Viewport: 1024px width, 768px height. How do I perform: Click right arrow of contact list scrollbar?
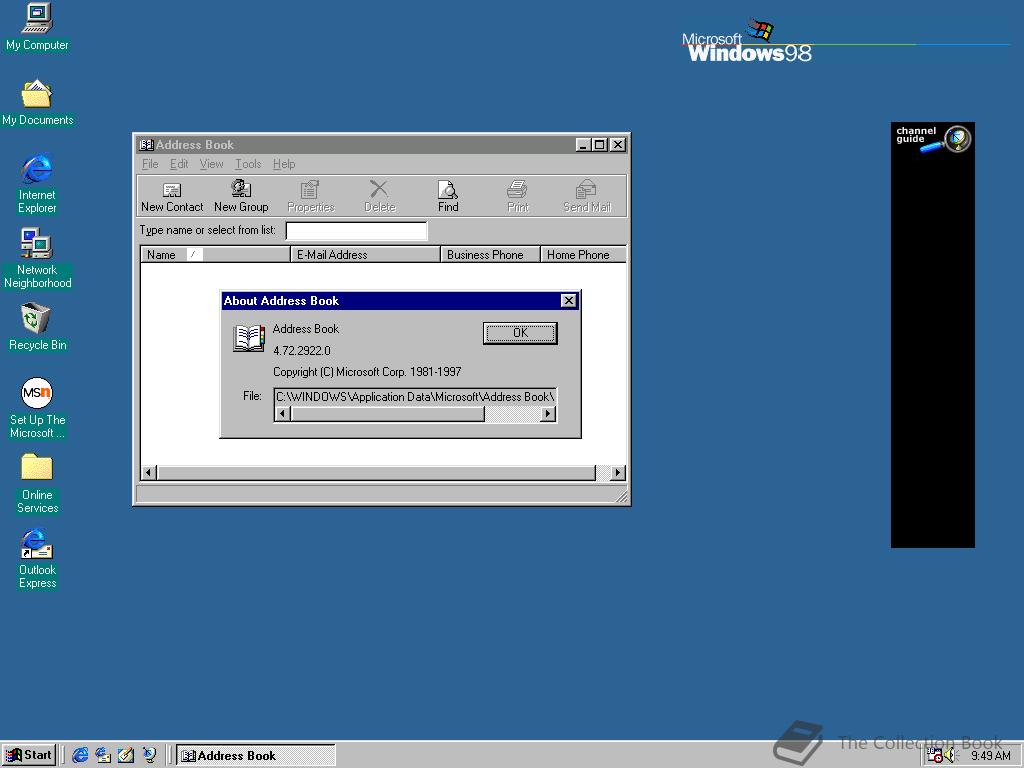point(618,472)
